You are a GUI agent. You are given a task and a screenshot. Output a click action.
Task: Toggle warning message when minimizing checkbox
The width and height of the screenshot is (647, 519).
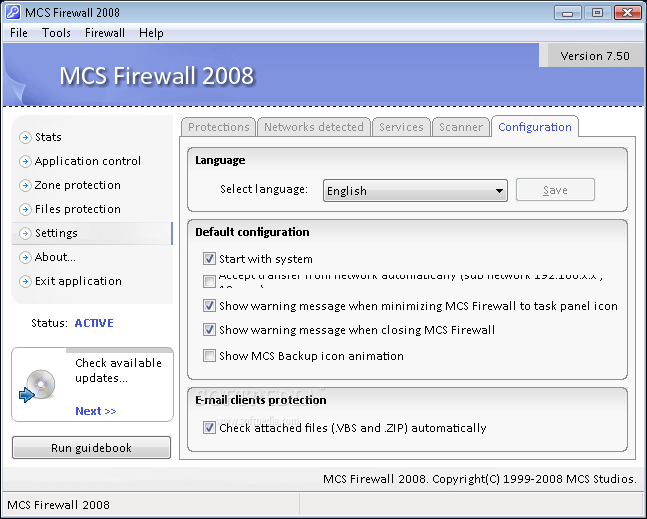pyautogui.click(x=209, y=306)
